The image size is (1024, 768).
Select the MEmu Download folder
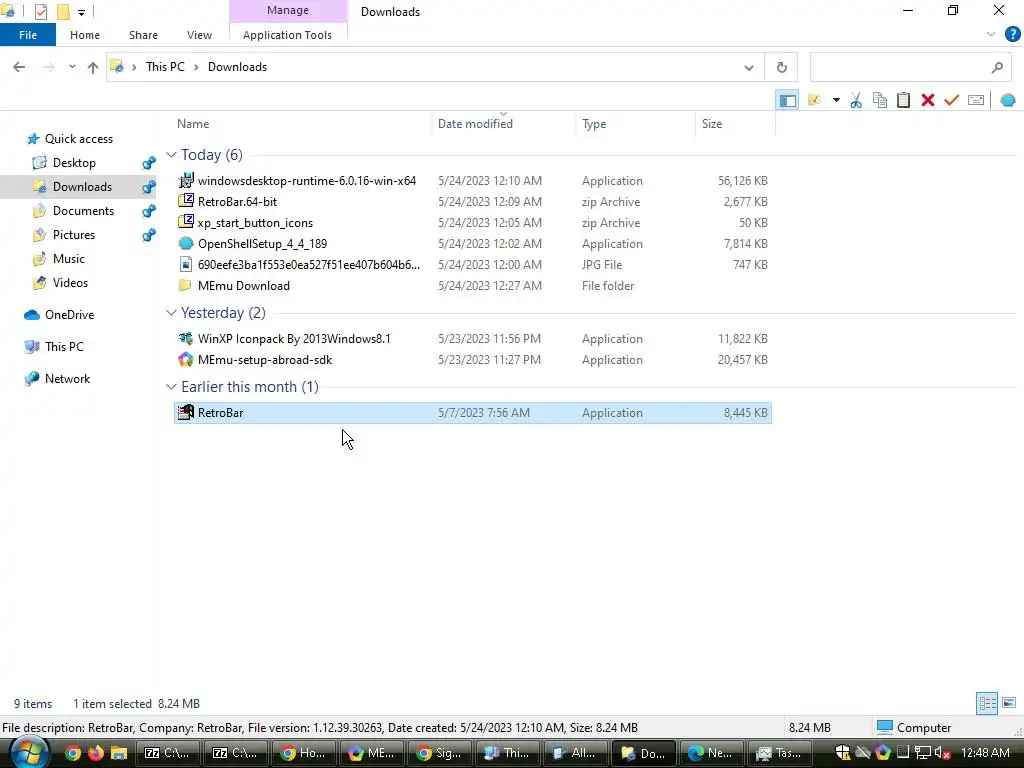(473, 285)
